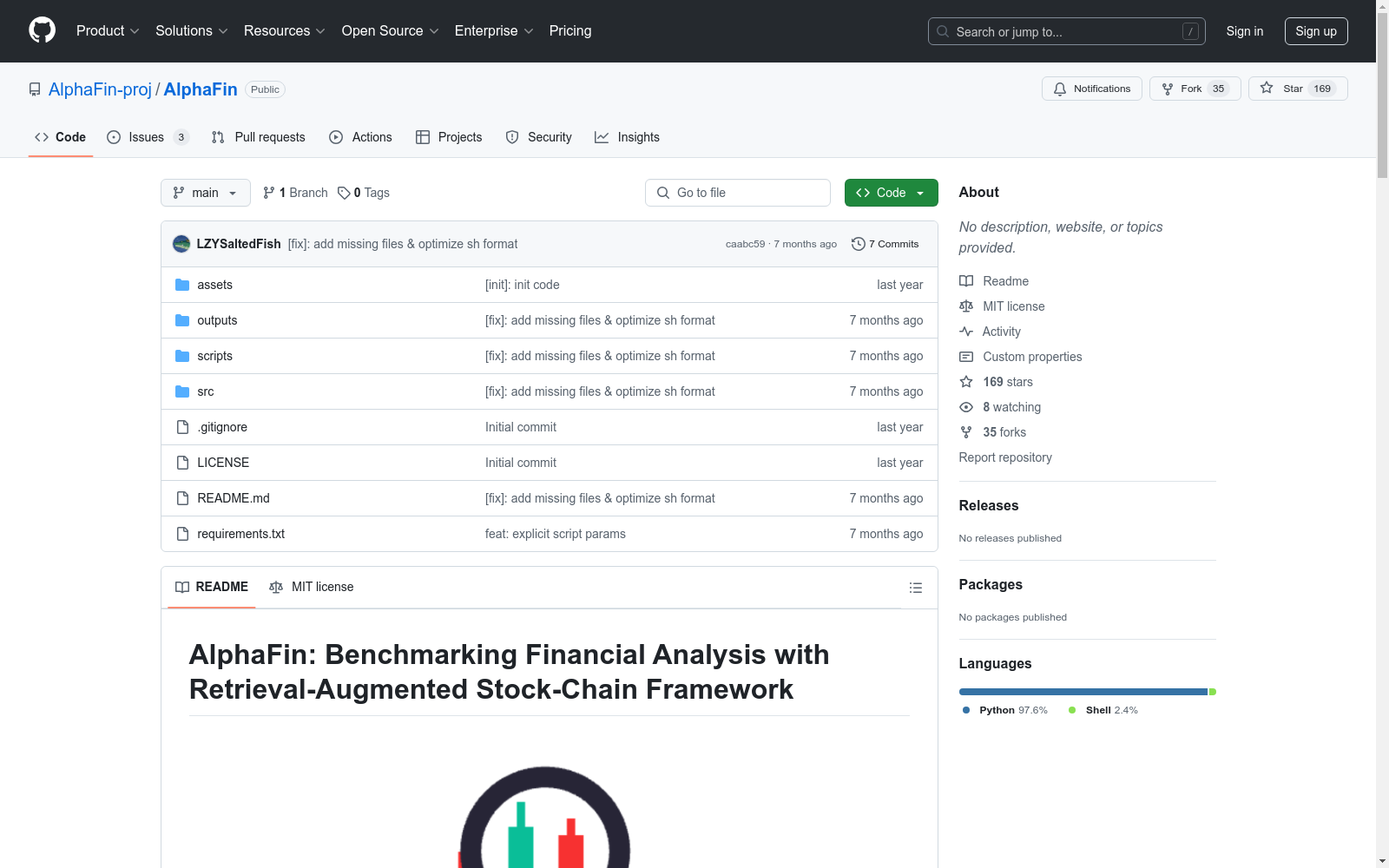
Task: Expand the Open Source menu
Action: point(391,30)
